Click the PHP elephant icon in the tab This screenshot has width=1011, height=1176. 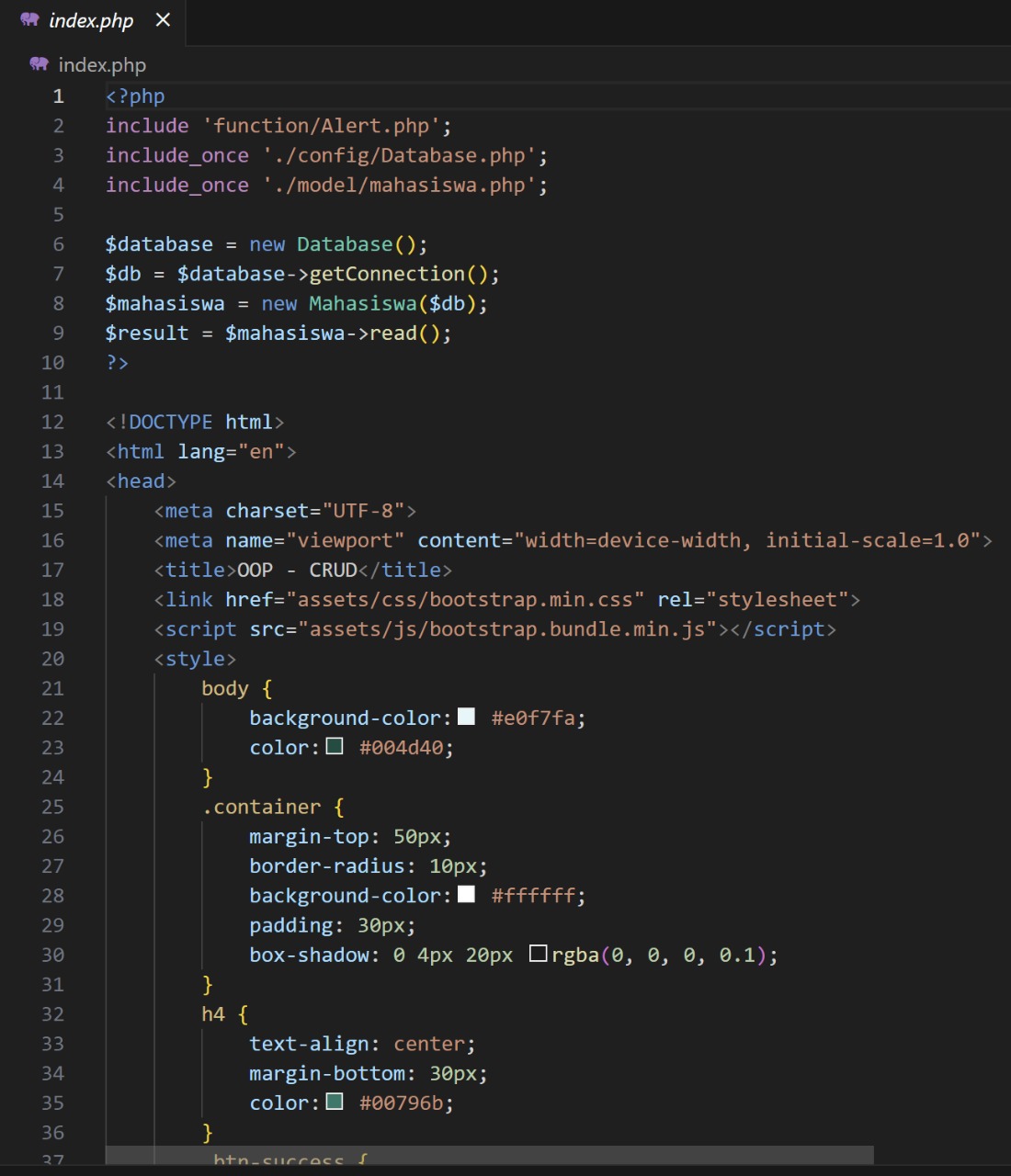pyautogui.click(x=29, y=19)
